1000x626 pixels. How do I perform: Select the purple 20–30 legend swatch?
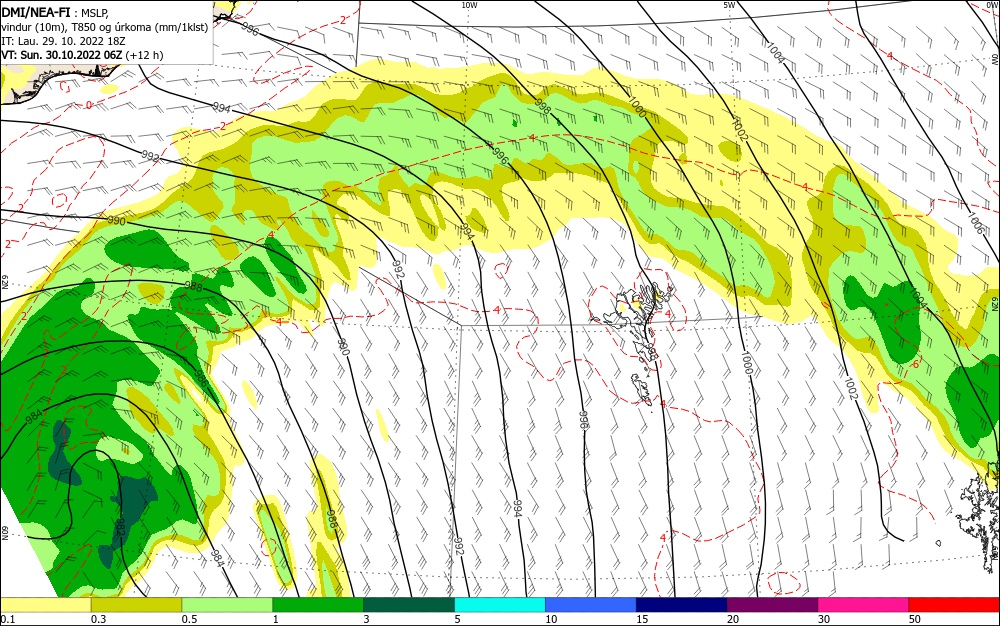pos(772,605)
